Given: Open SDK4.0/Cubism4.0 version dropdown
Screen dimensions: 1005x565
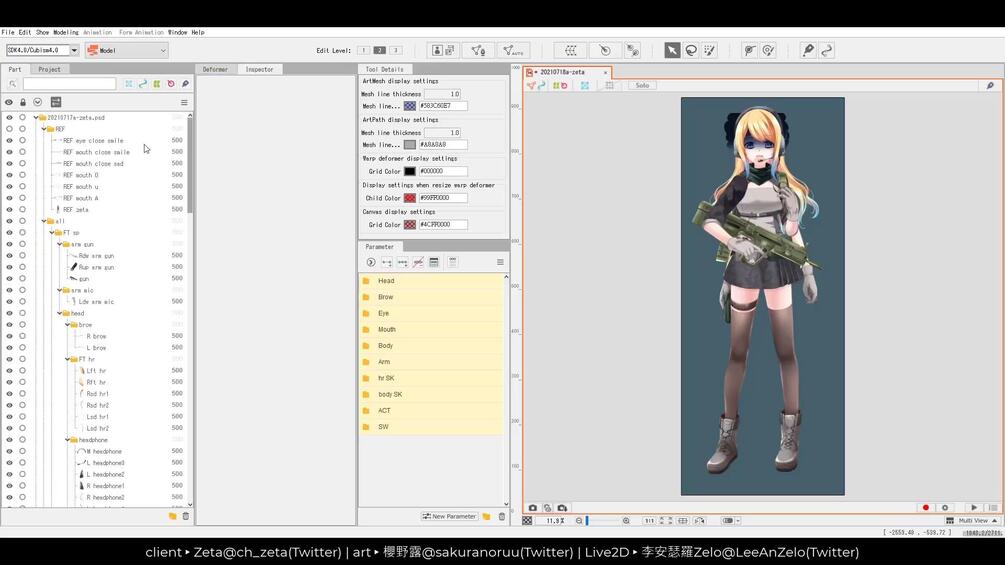Looking at the screenshot, I should pyautogui.click(x=74, y=50).
